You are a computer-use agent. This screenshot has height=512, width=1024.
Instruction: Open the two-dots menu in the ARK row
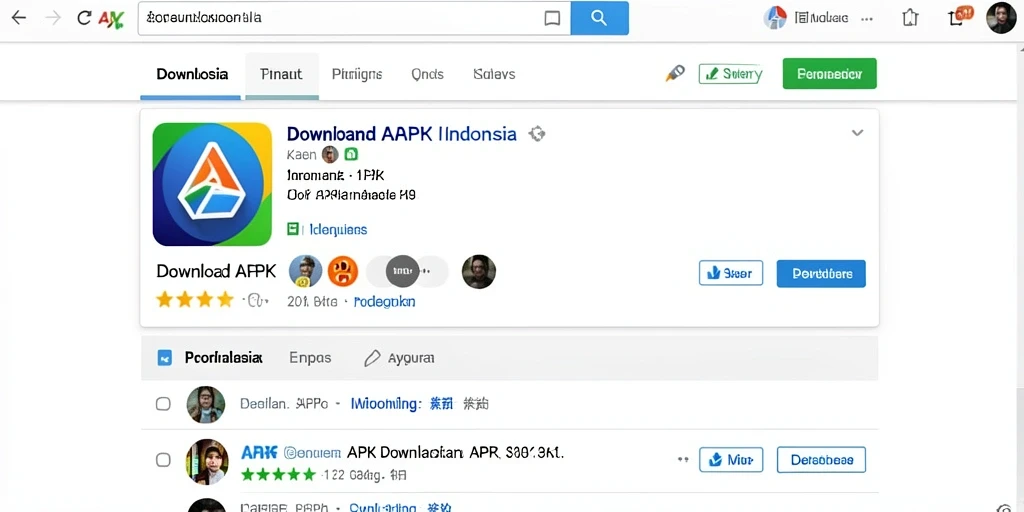click(x=683, y=460)
